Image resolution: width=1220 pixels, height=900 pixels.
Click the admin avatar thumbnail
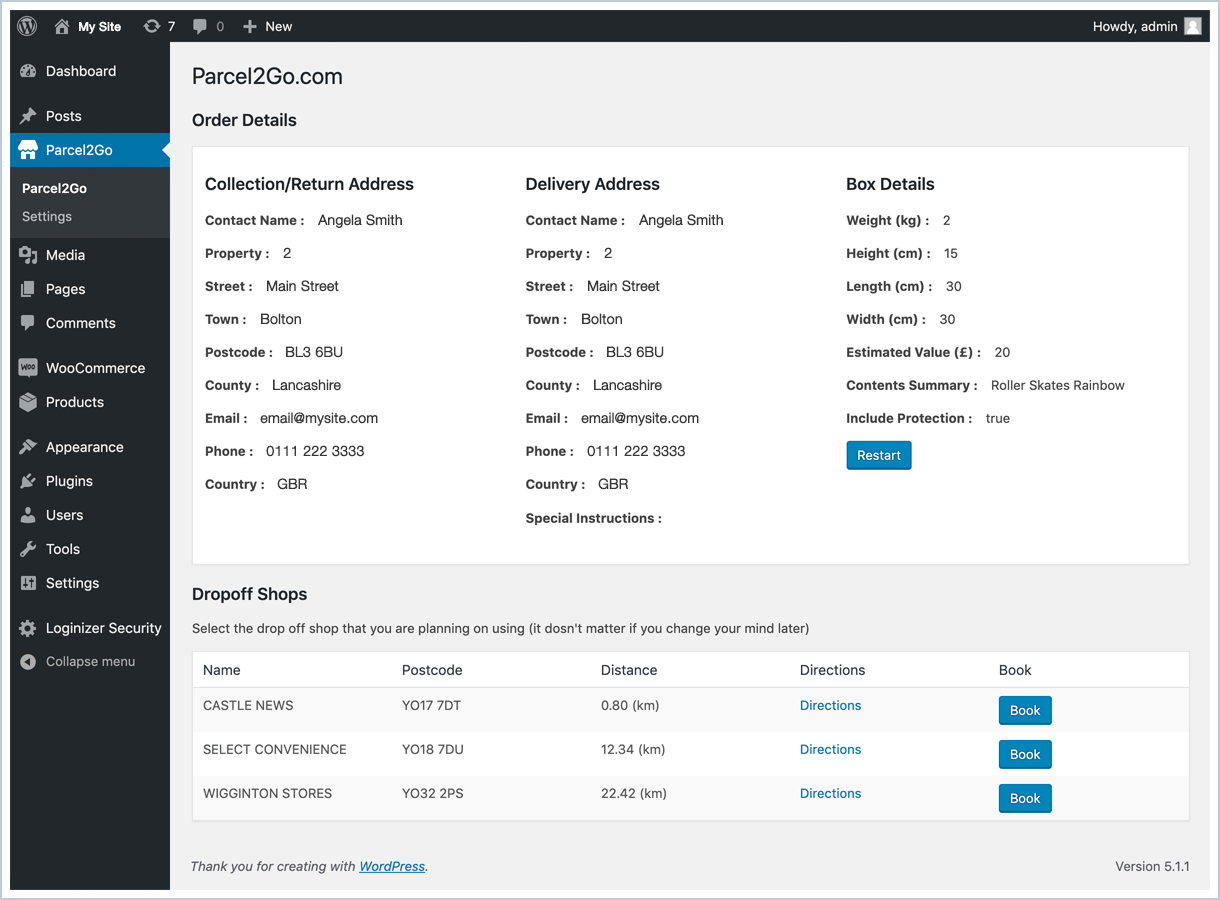(1192, 27)
